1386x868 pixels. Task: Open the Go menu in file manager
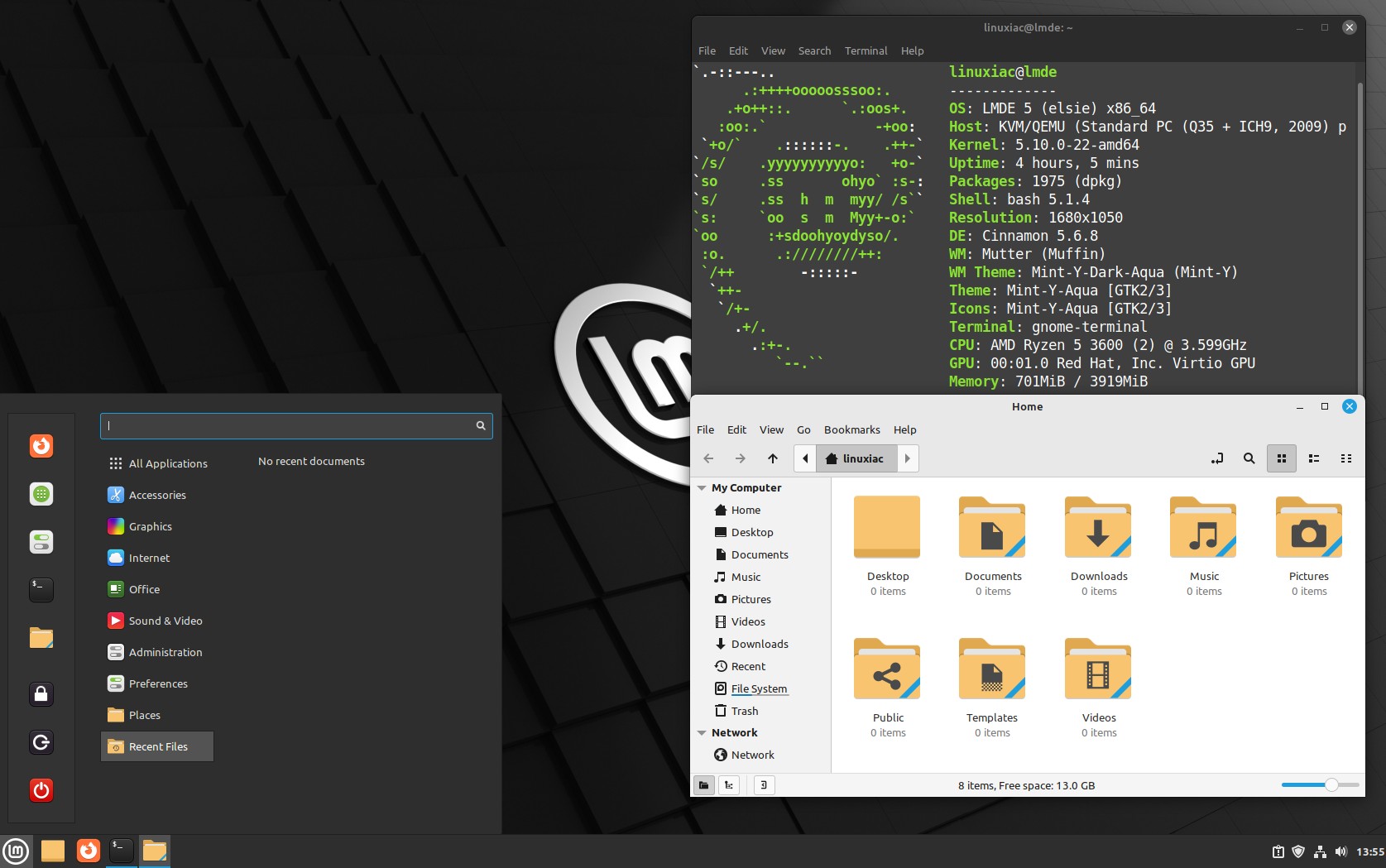coord(803,429)
